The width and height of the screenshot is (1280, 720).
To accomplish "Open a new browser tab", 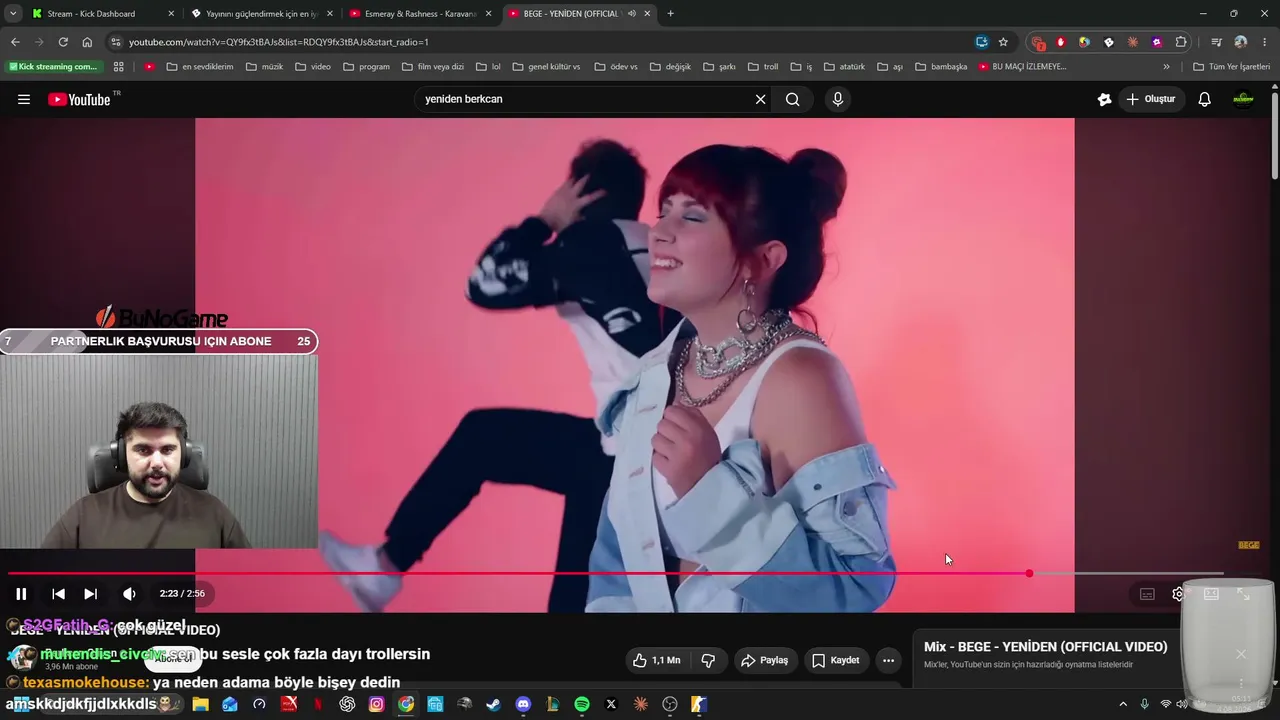I will pos(670,14).
